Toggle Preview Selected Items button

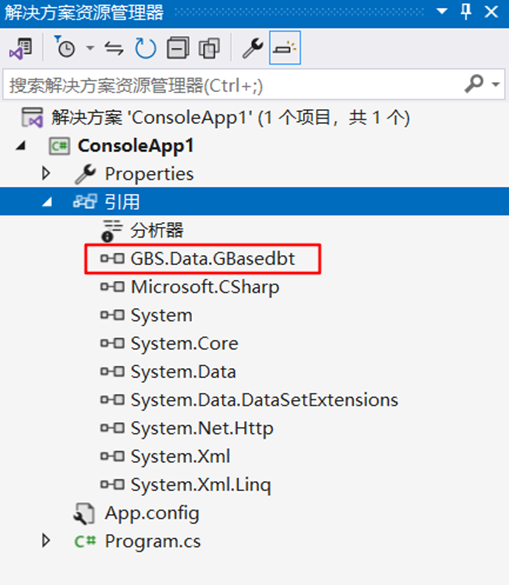tap(285, 48)
